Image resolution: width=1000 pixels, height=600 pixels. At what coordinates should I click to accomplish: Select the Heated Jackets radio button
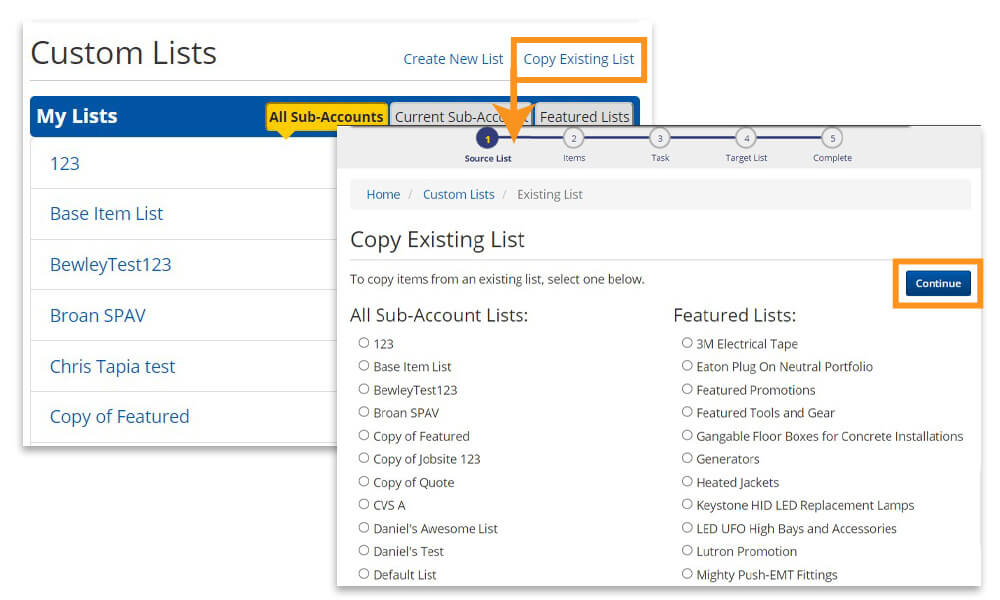(x=687, y=481)
